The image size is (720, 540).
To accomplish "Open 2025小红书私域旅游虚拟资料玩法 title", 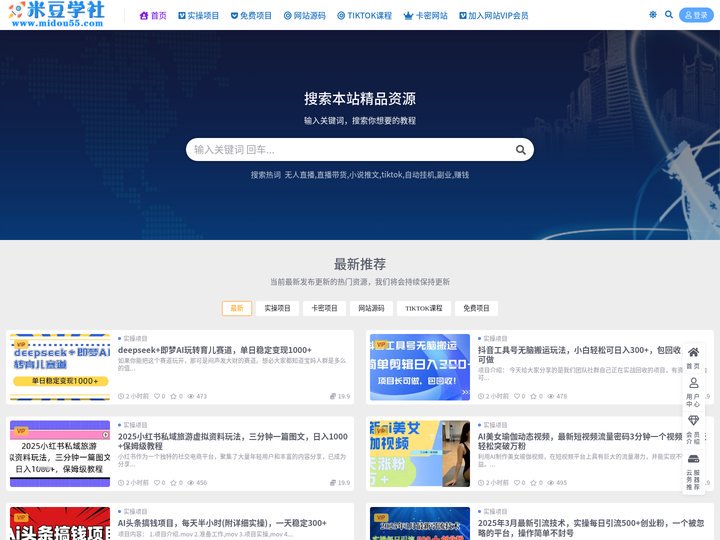I will pyautogui.click(x=233, y=441).
